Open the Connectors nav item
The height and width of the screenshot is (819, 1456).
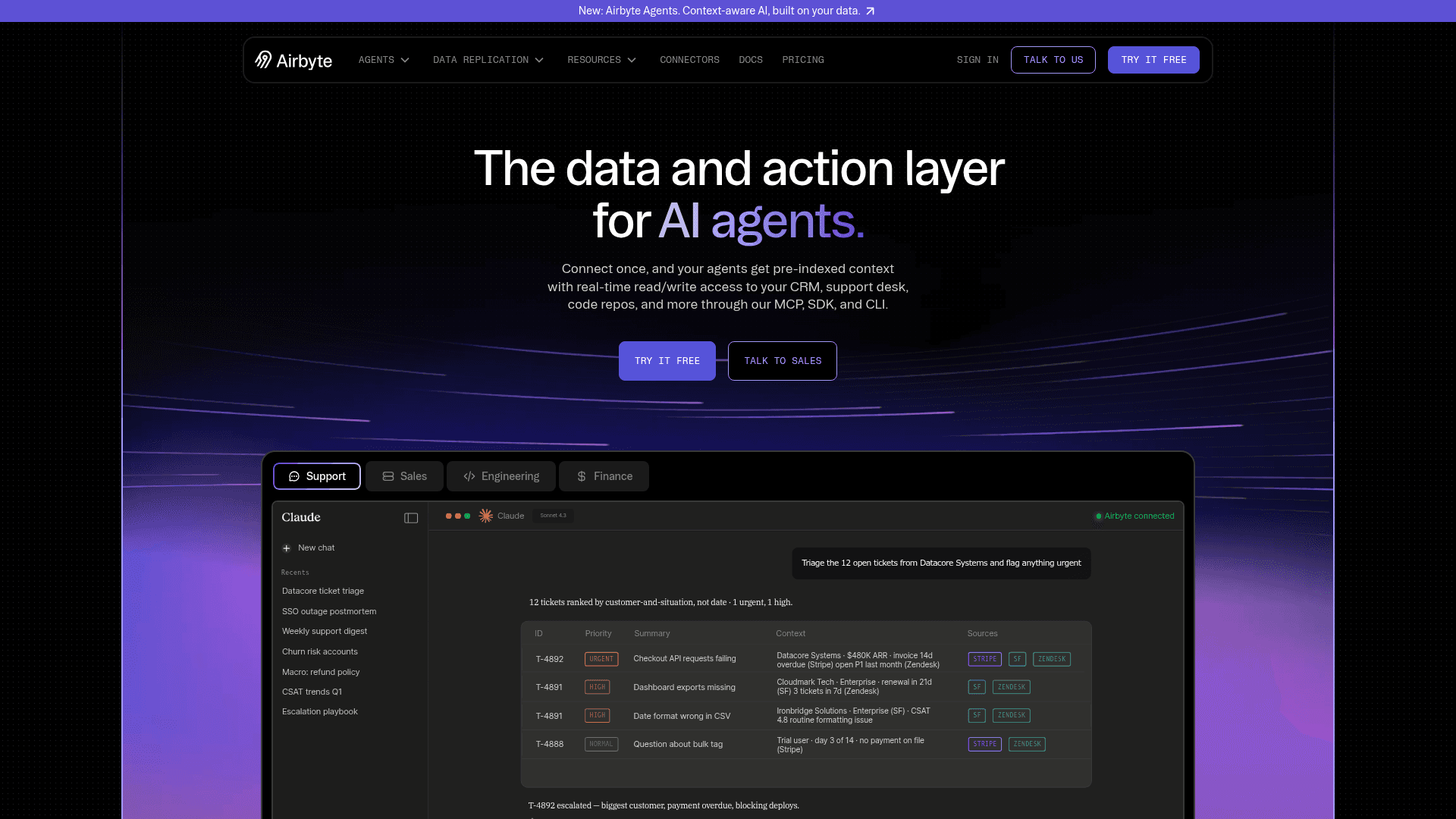pos(689,60)
